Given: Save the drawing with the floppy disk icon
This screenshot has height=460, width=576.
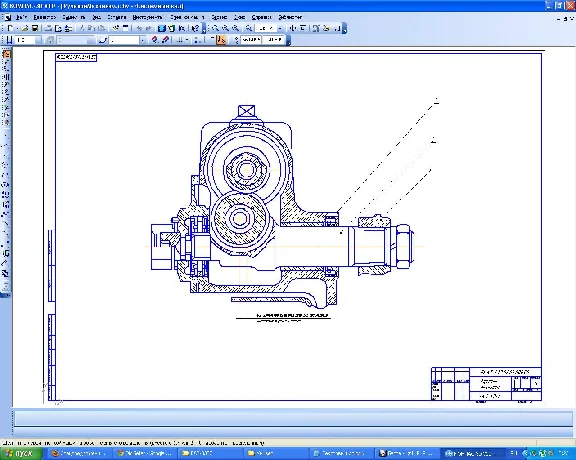Looking at the screenshot, I should [35, 28].
